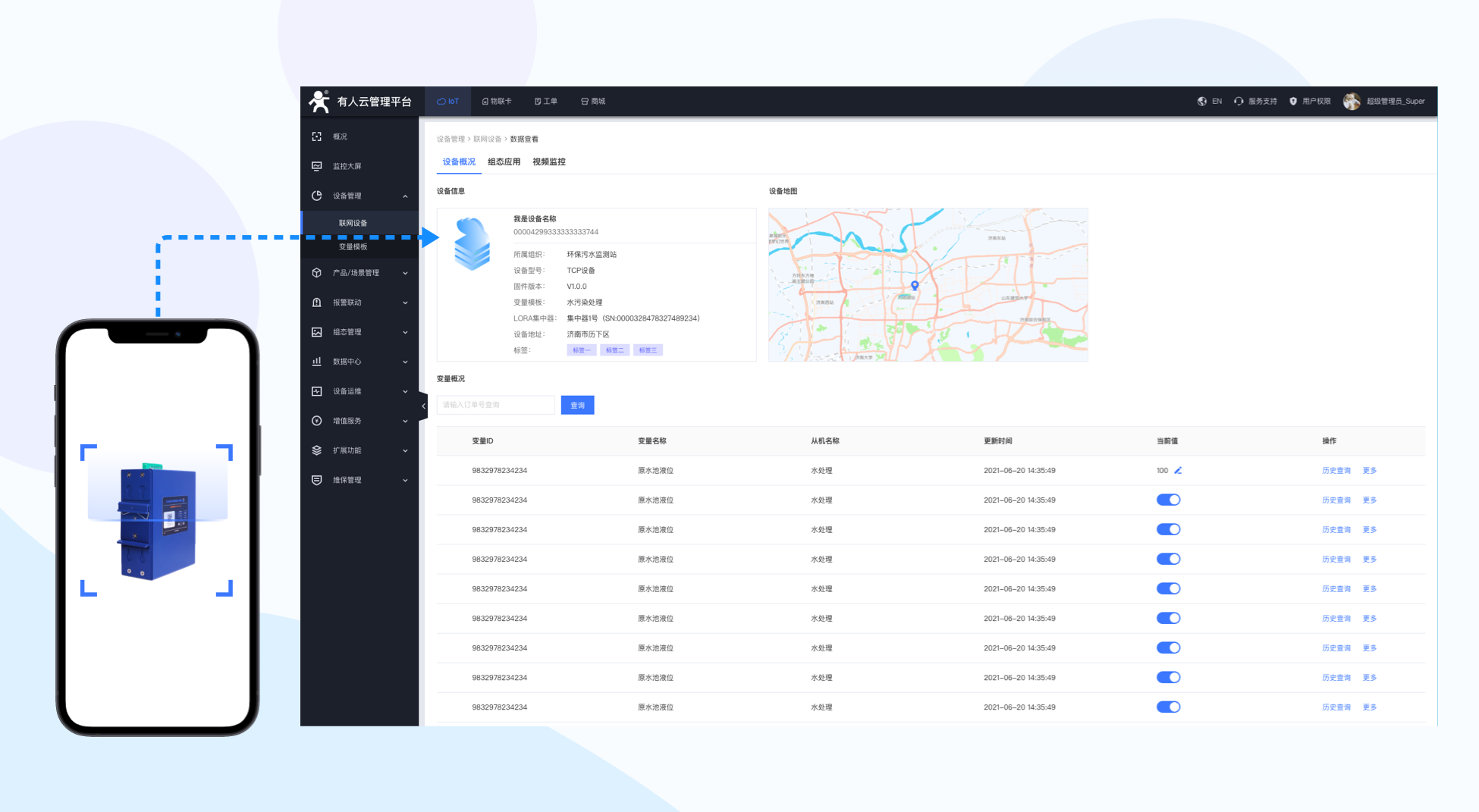Click the 维保管理 shield icon
Screen dimensions: 1479x812
(317, 480)
